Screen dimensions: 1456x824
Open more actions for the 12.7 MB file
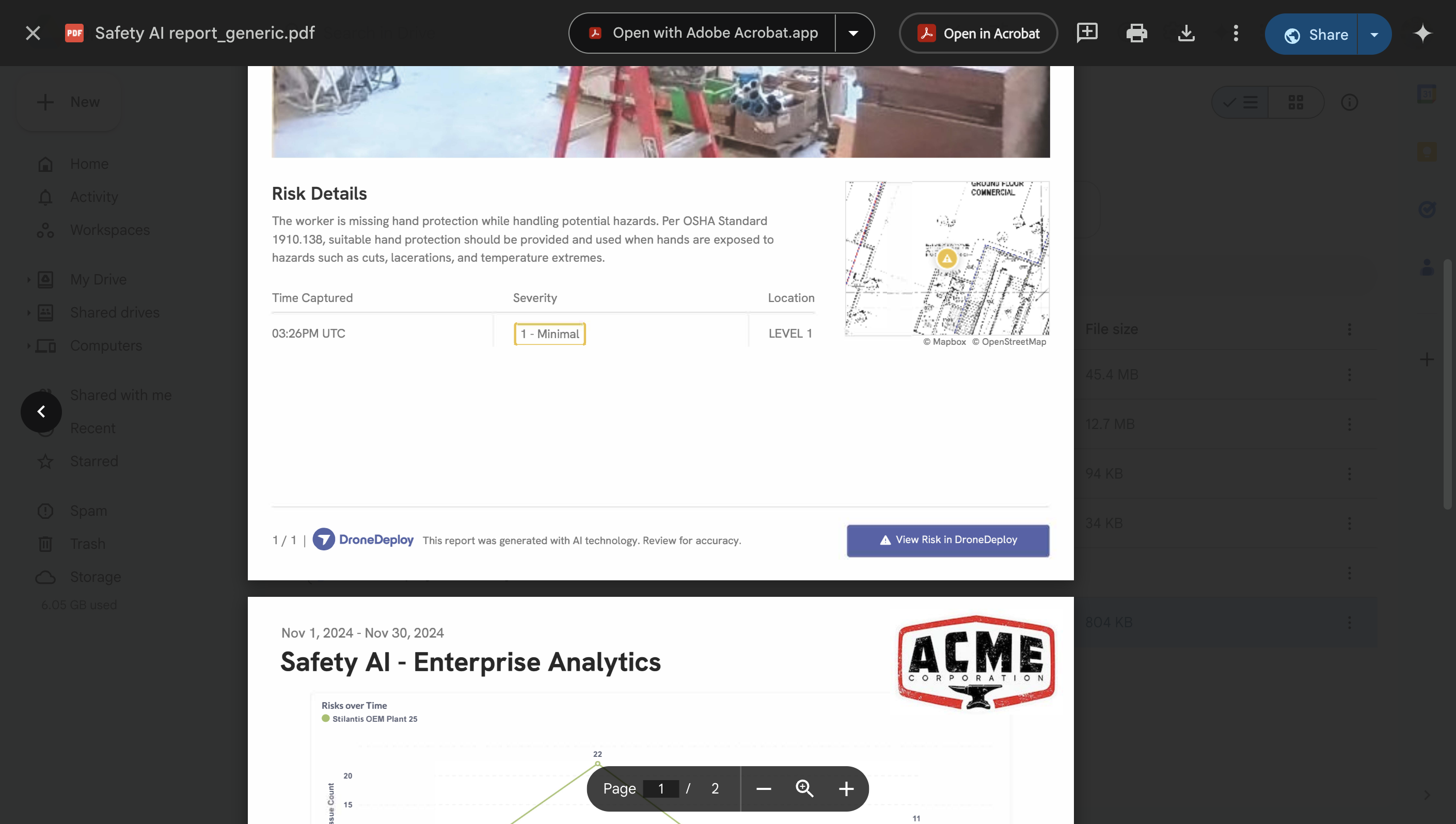[1350, 424]
